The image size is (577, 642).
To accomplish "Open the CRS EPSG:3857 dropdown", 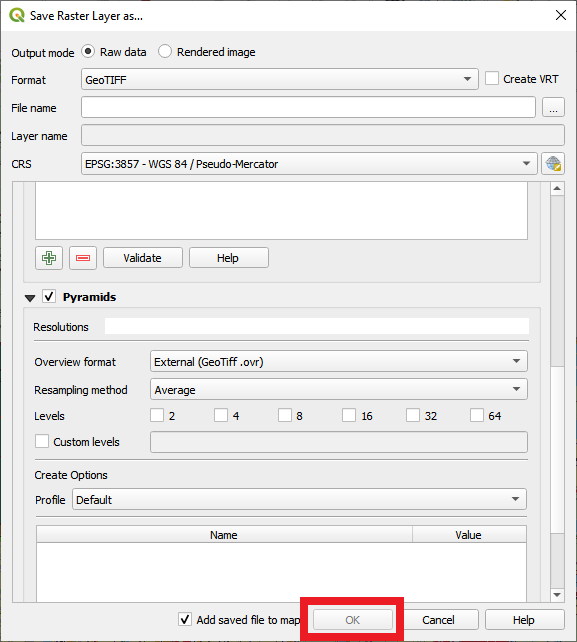I will pos(309,164).
